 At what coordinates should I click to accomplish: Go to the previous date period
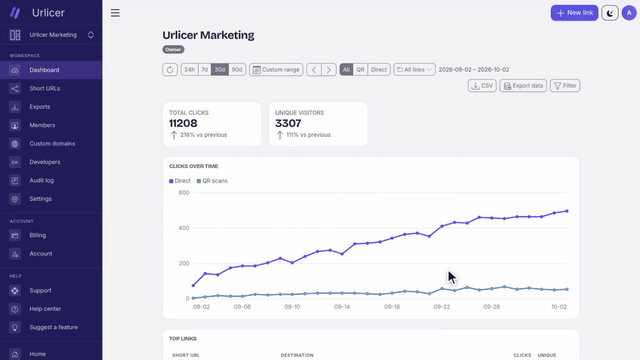(x=314, y=70)
